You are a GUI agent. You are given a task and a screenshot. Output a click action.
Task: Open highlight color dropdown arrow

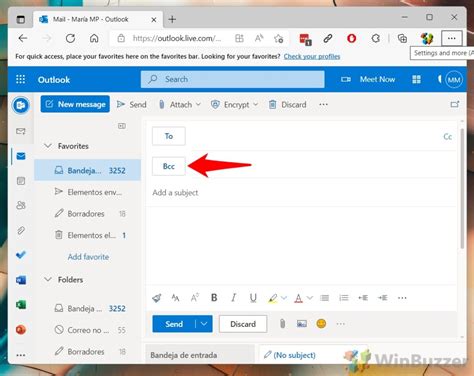pos(284,298)
